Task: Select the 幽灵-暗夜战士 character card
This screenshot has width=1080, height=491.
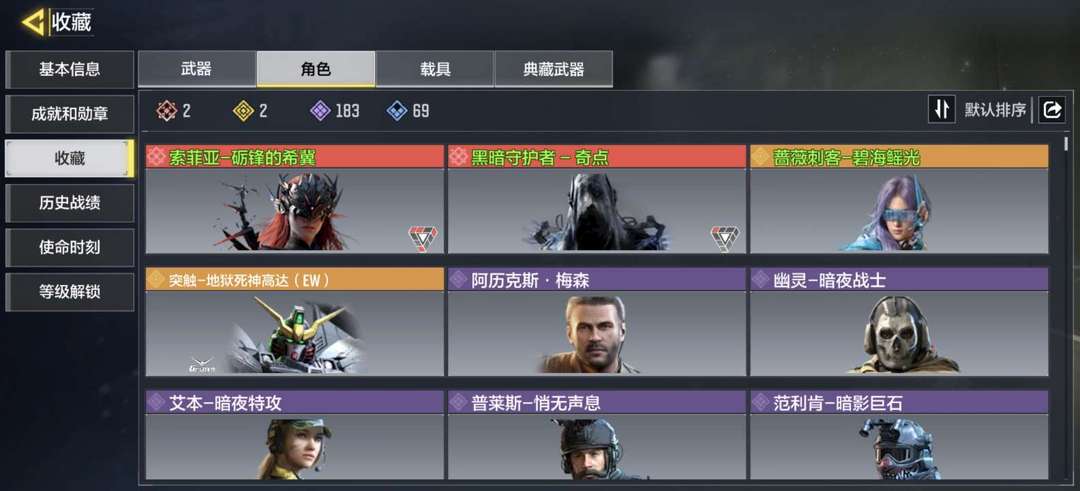Action: [x=899, y=322]
